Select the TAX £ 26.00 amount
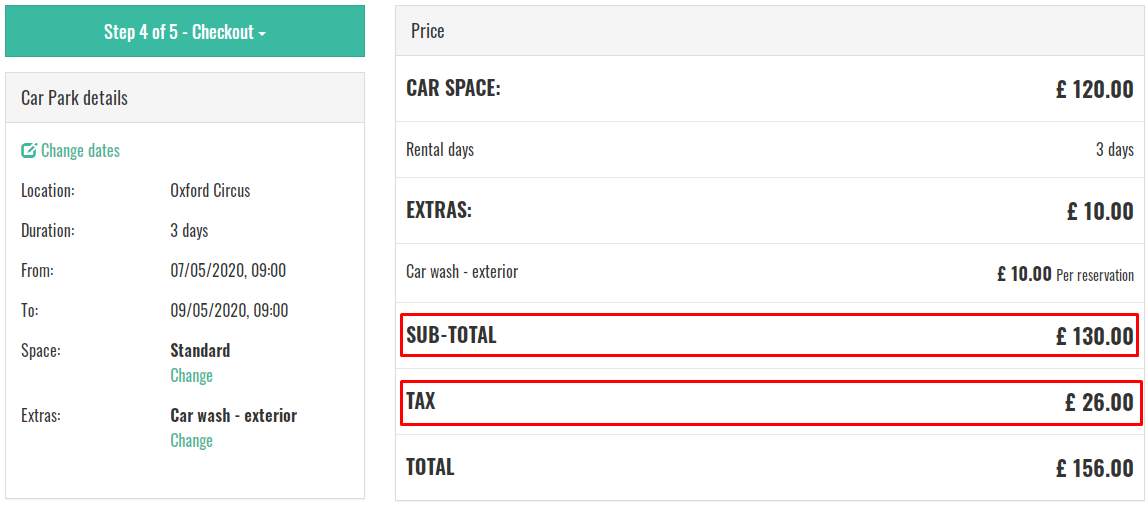Image resolution: width=1148 pixels, height=506 pixels. (x=1099, y=402)
